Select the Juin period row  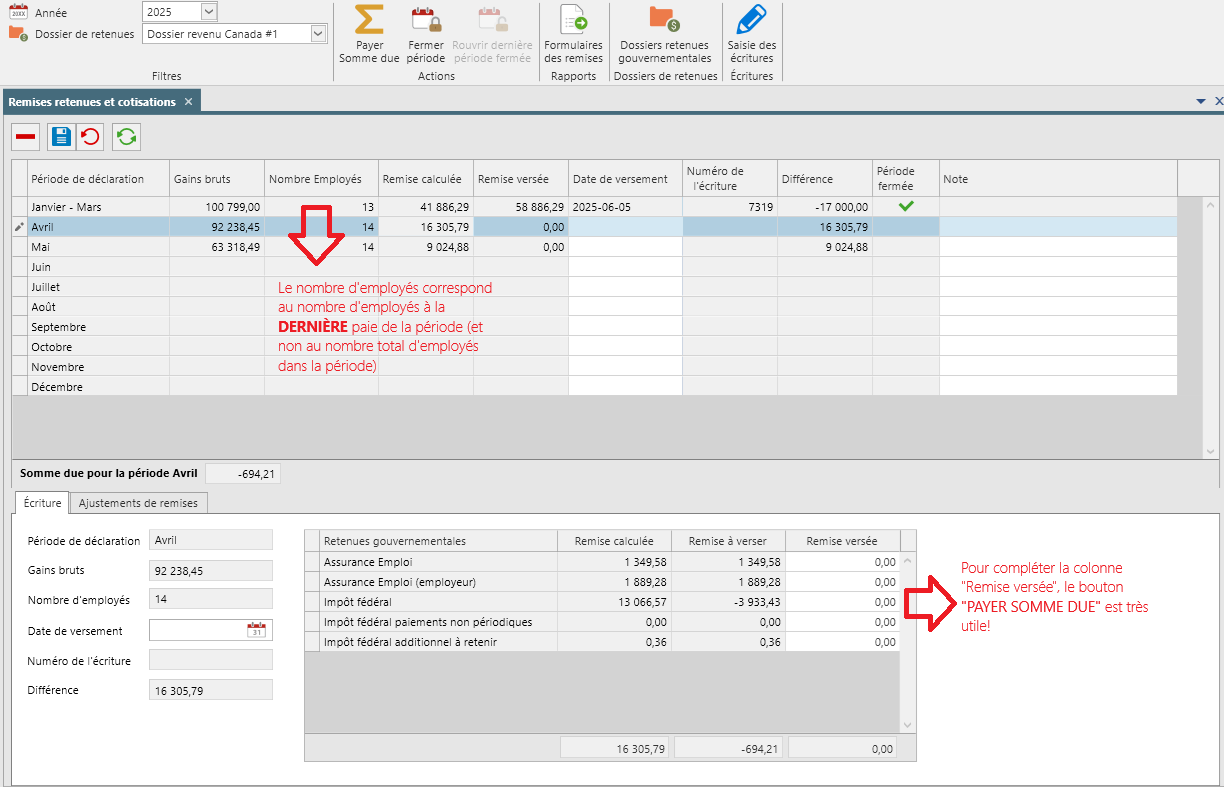pyautogui.click(x=594, y=266)
